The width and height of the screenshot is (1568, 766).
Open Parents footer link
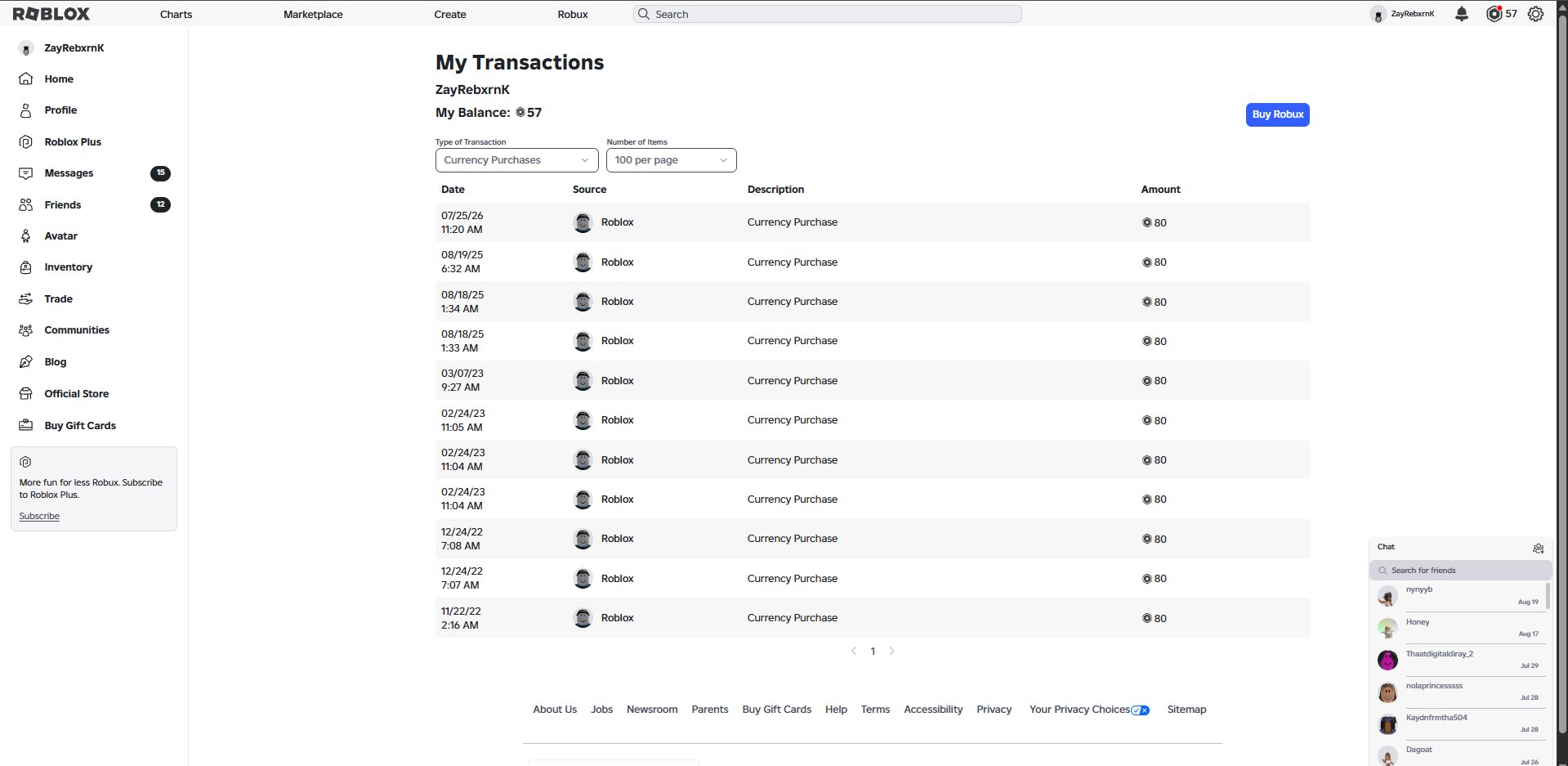[710, 710]
